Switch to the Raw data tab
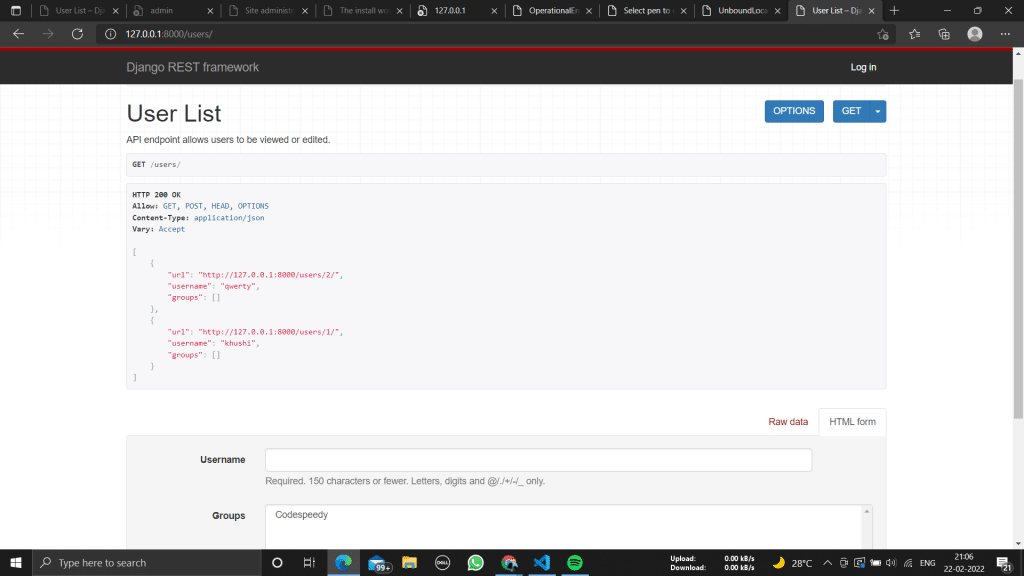Image resolution: width=1024 pixels, height=576 pixels. (x=788, y=422)
